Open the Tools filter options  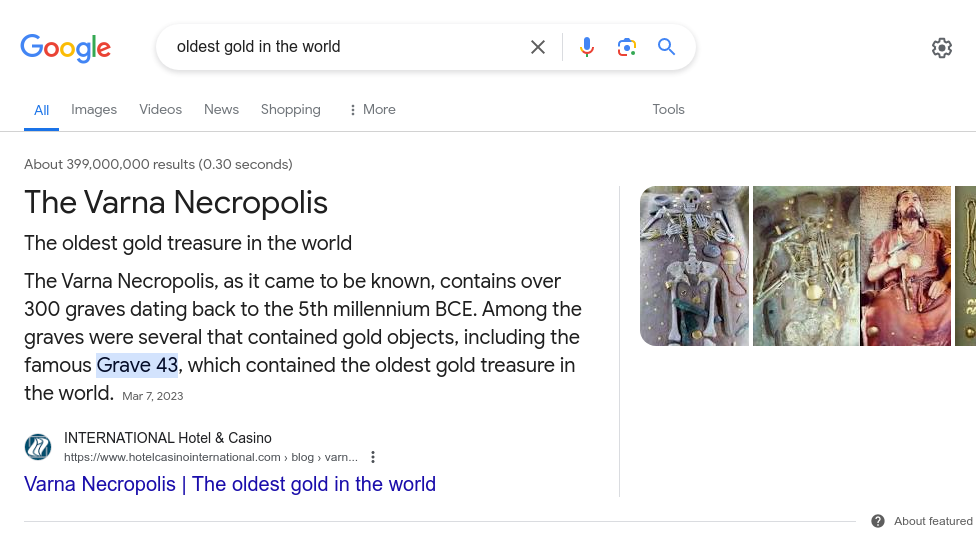coord(668,110)
